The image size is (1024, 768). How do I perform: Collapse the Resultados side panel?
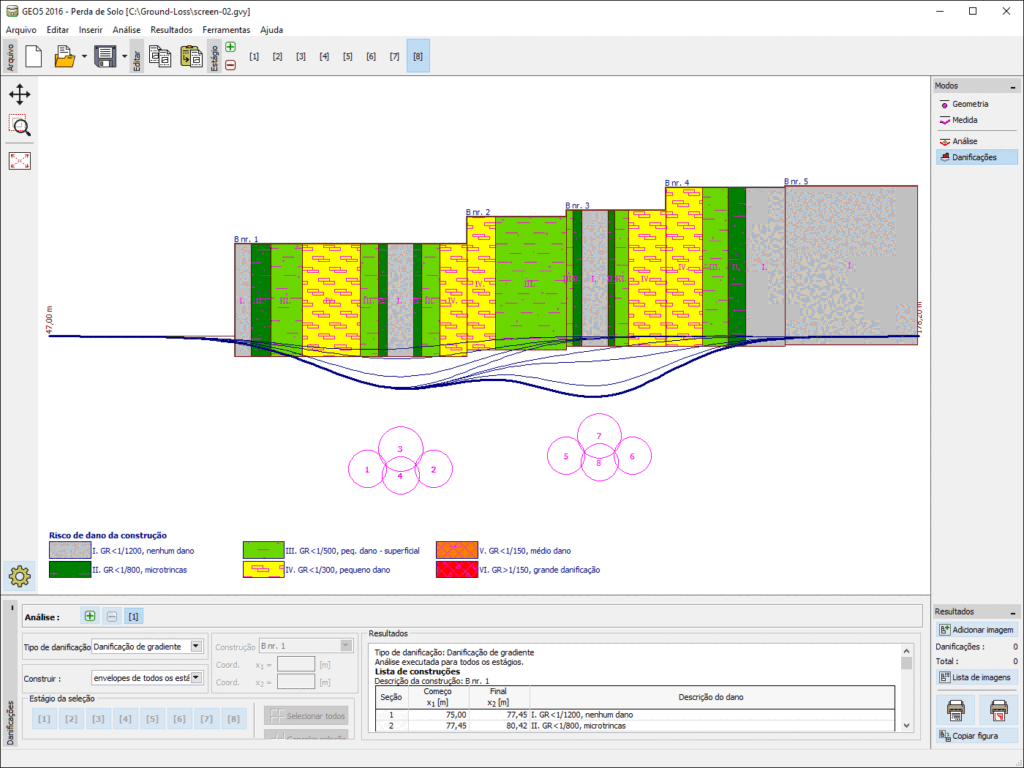coord(1013,613)
